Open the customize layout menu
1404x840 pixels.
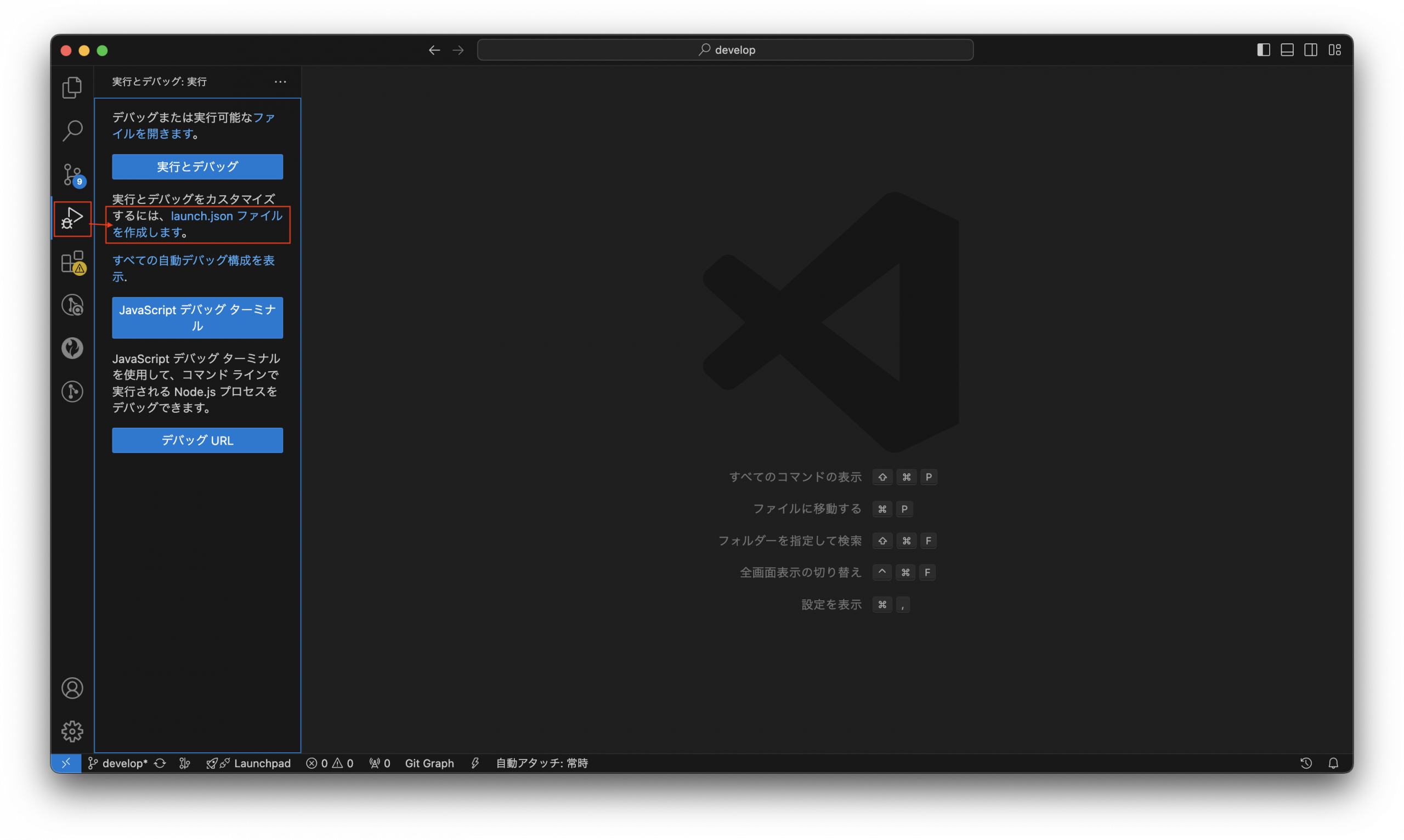click(x=1334, y=50)
